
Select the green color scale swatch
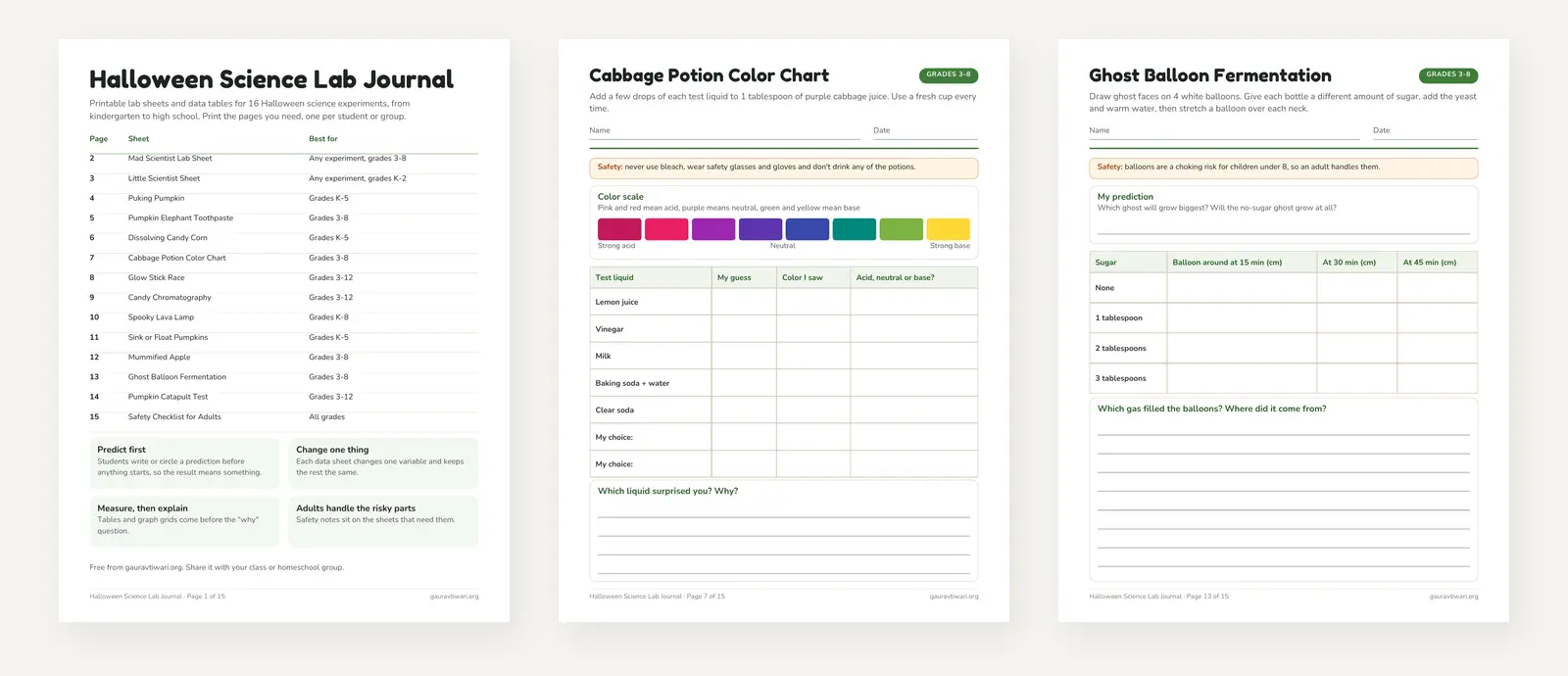(902, 229)
